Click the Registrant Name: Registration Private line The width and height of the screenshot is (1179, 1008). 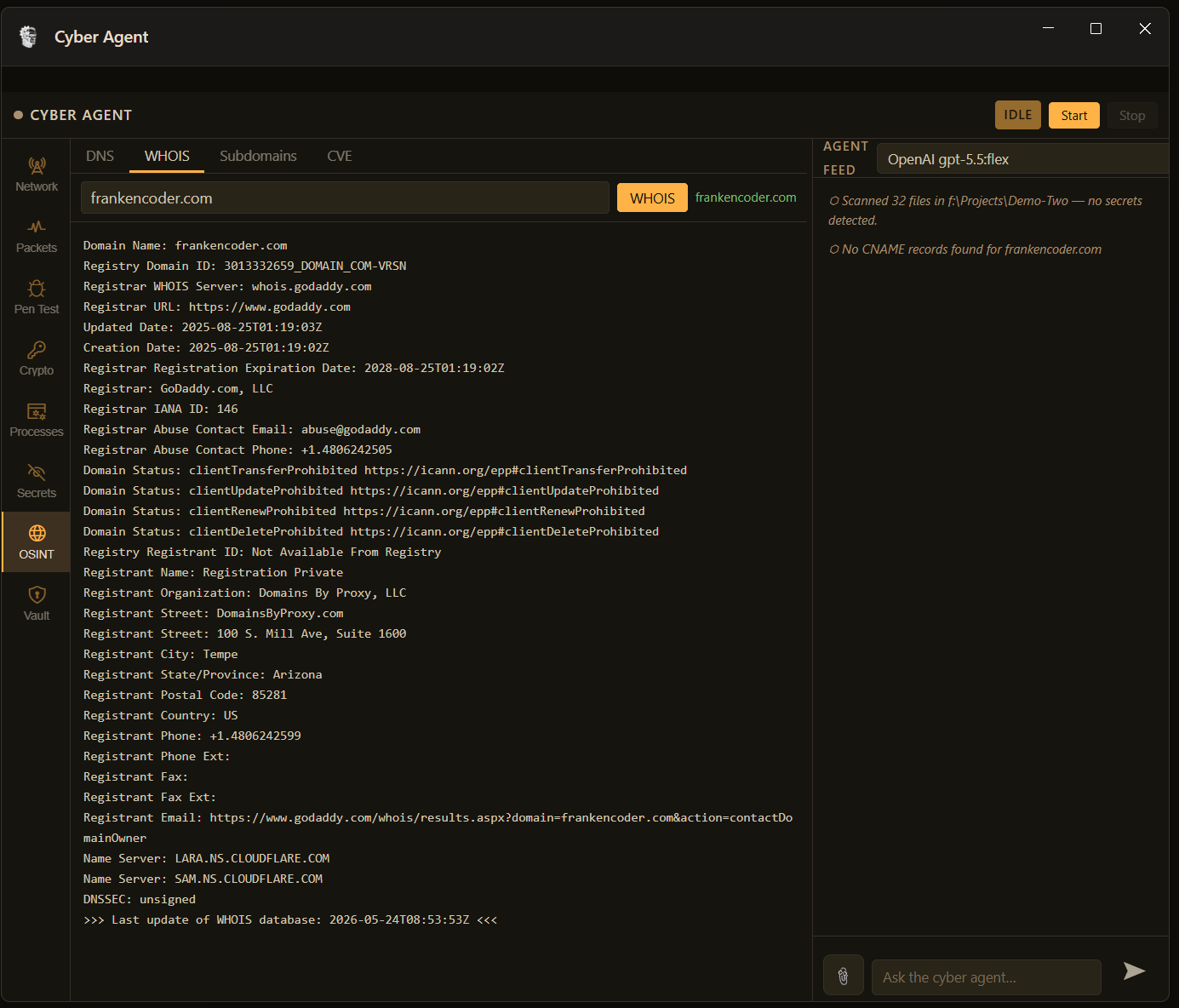click(214, 572)
